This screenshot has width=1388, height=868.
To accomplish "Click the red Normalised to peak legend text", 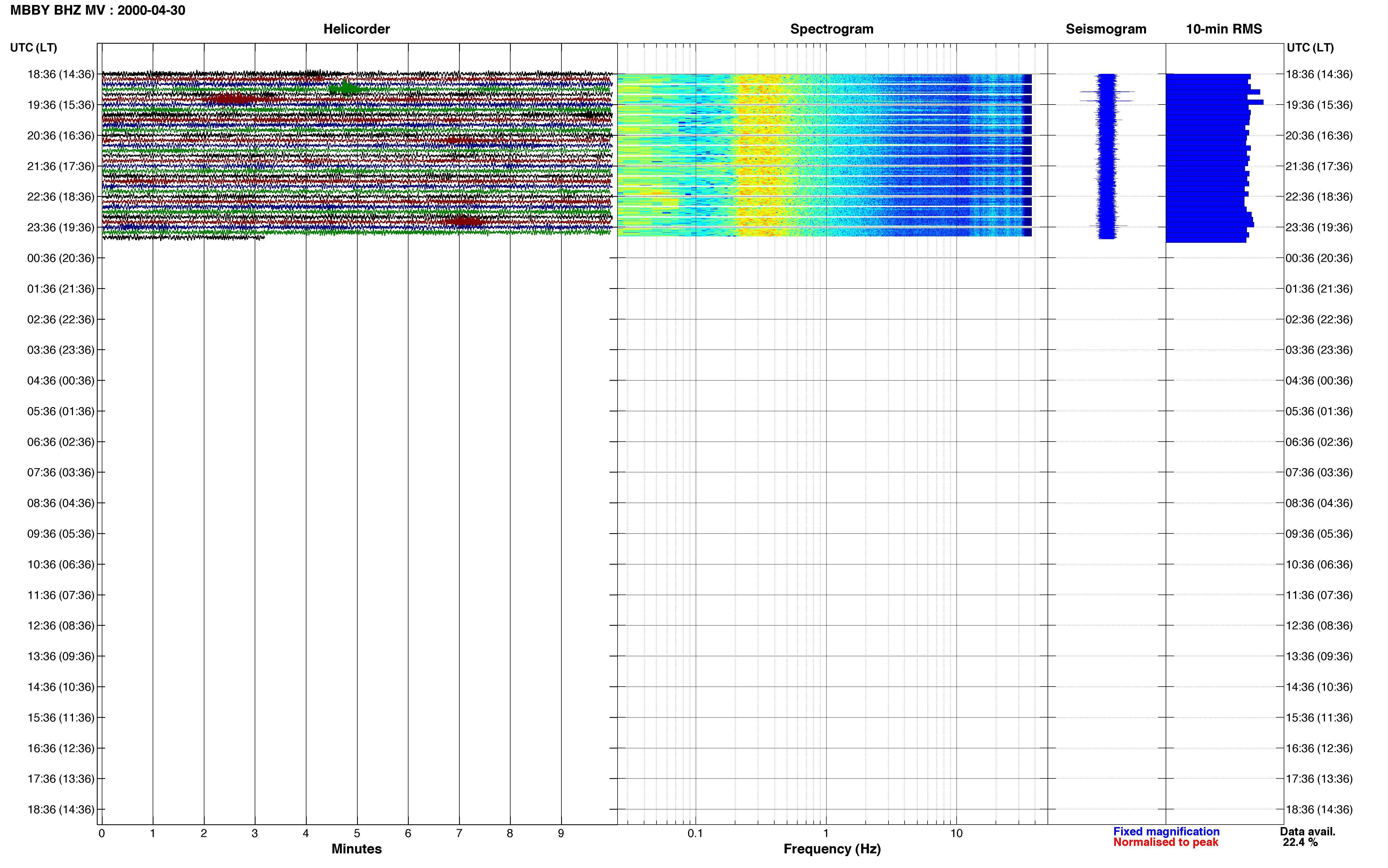I will tap(1165, 842).
